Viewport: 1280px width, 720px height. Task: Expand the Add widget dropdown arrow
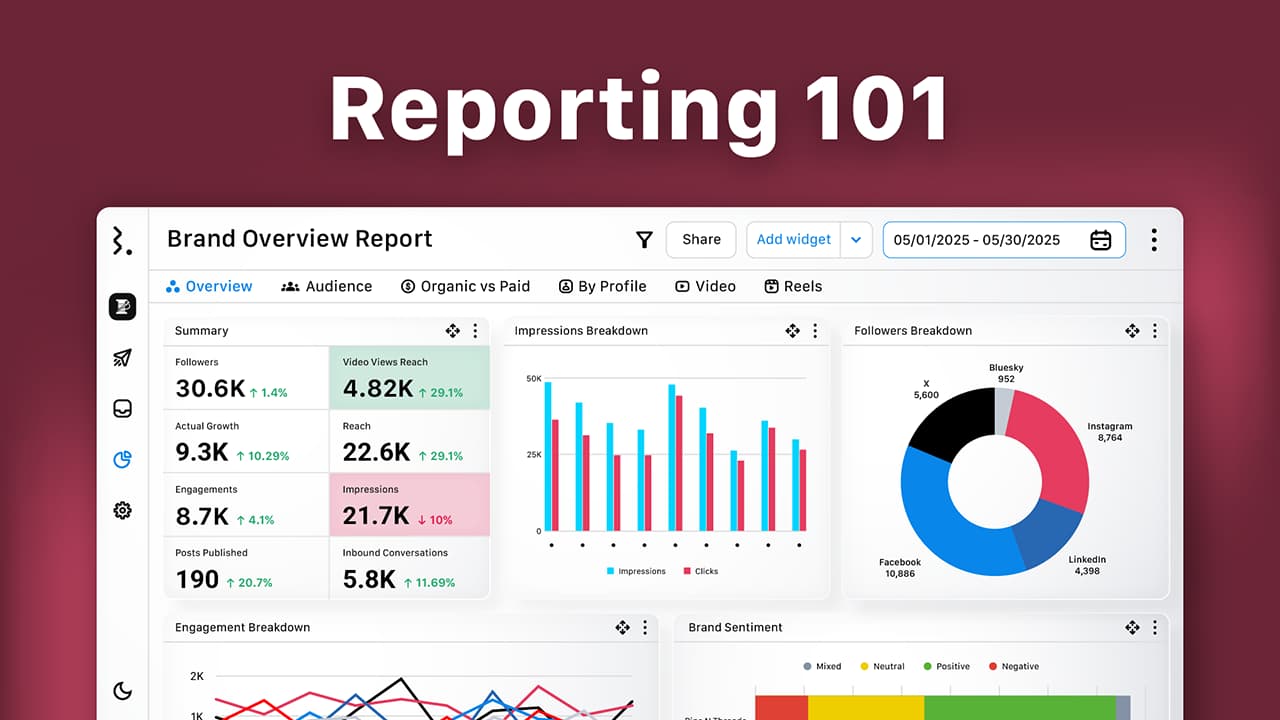coord(855,240)
